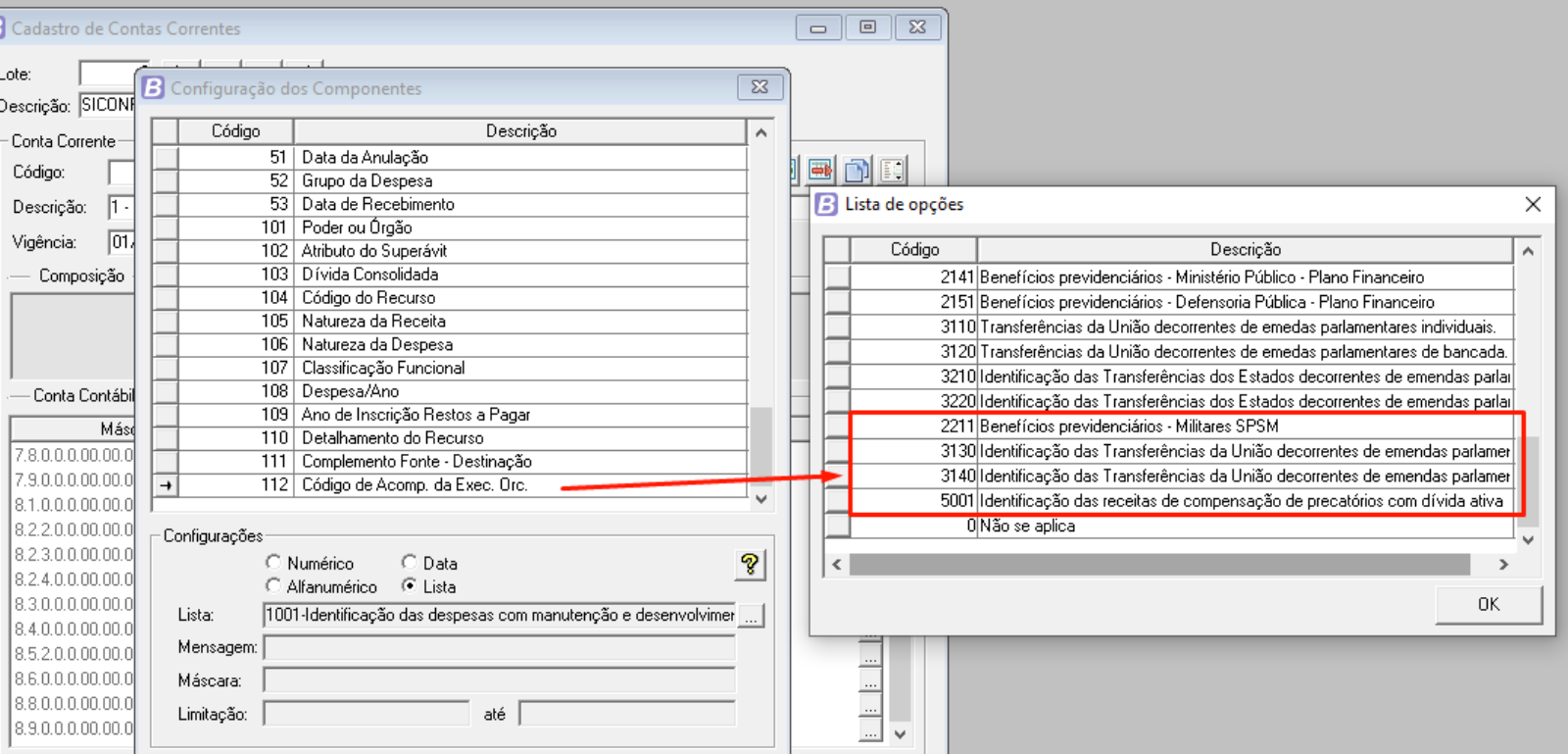
Task: Click horizontal scrollbar thumb in Lista de opções
Action: click(1160, 564)
